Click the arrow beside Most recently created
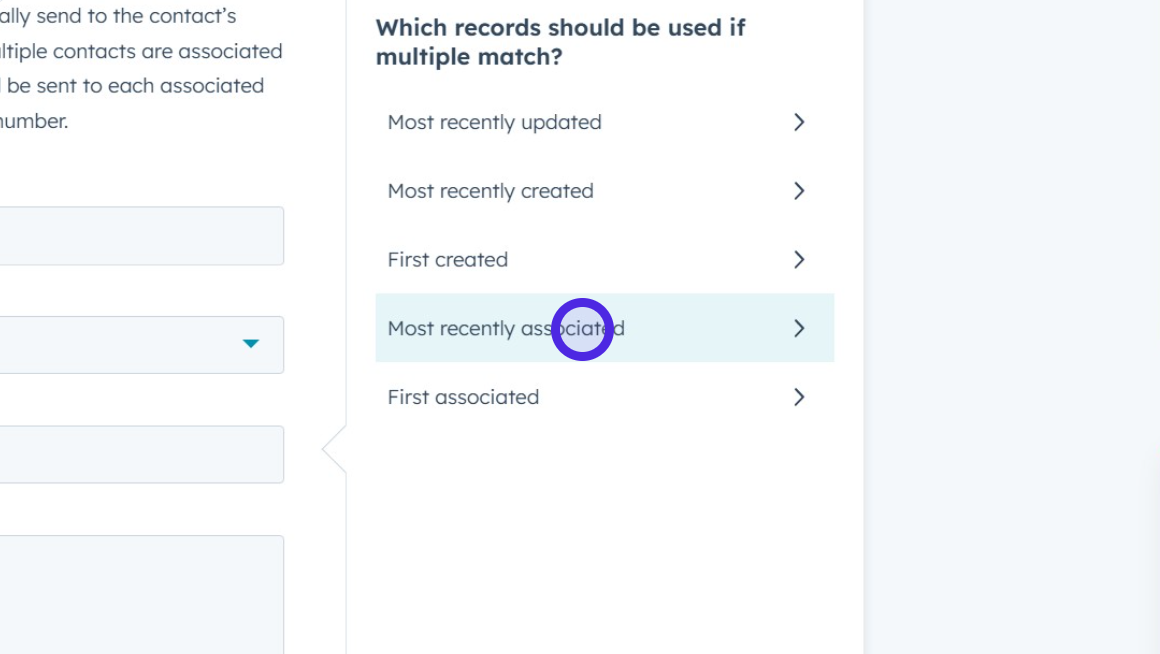This screenshot has width=1160, height=654. [x=799, y=191]
